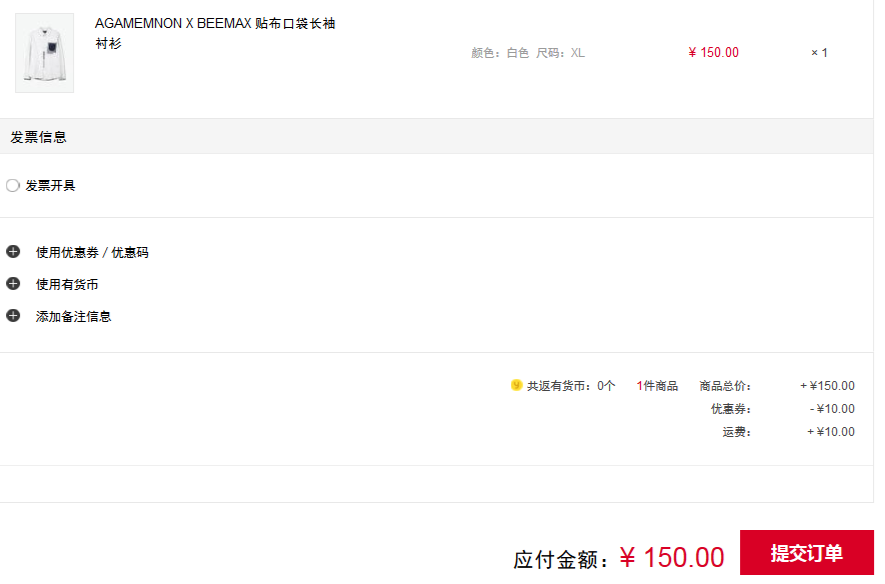Click the × 1 quantity indicator
This screenshot has height=584, width=885.
[819, 53]
